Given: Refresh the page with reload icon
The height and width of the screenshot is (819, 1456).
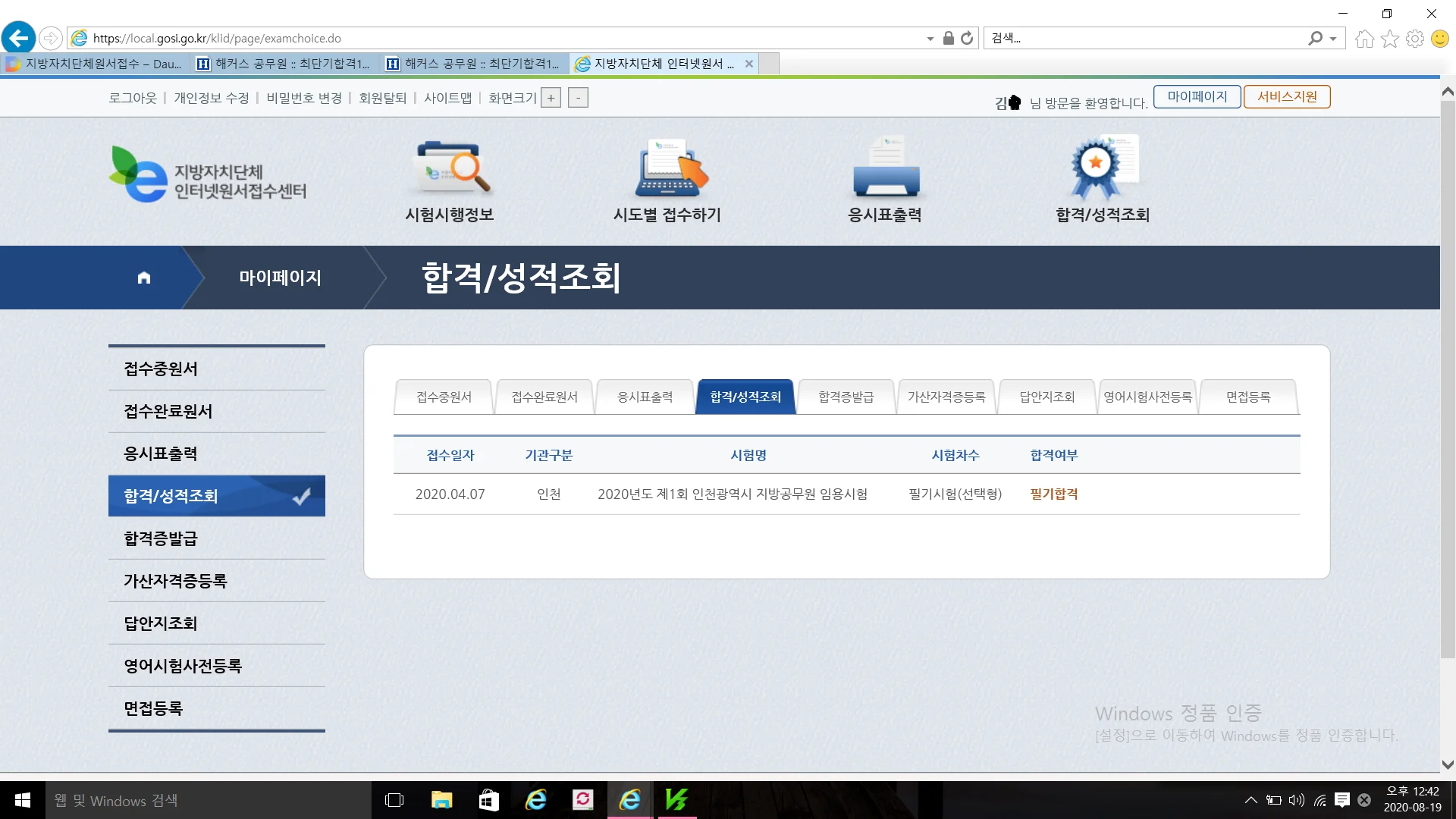Looking at the screenshot, I should pyautogui.click(x=967, y=38).
